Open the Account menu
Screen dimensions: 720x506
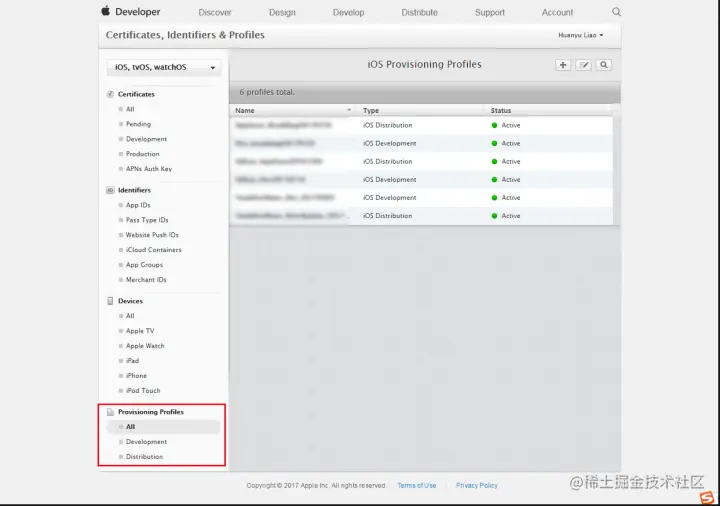pos(557,12)
